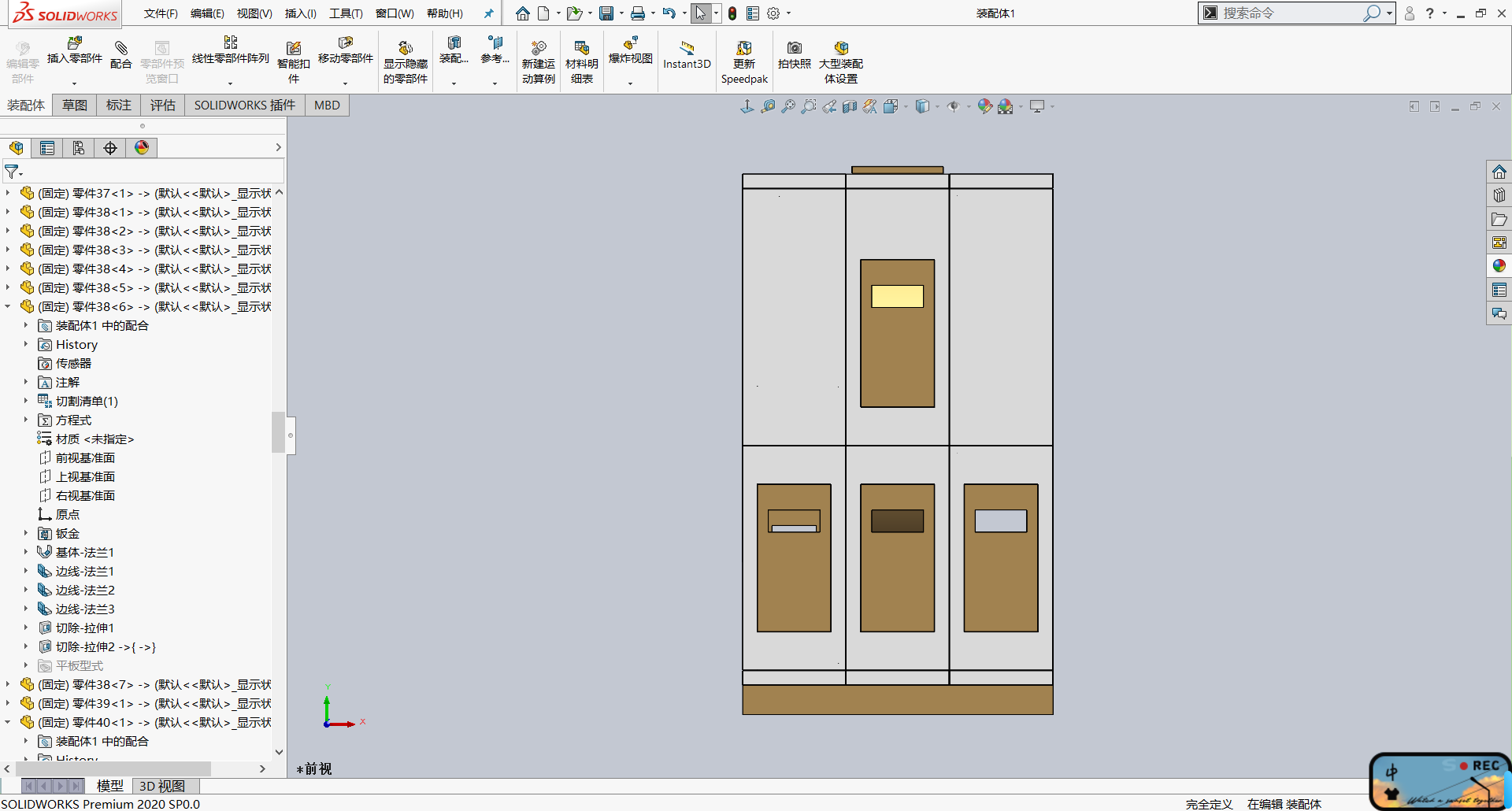Click the Smart Fasteners (智能扣件) icon
The width and height of the screenshot is (1512, 811).
point(294,62)
